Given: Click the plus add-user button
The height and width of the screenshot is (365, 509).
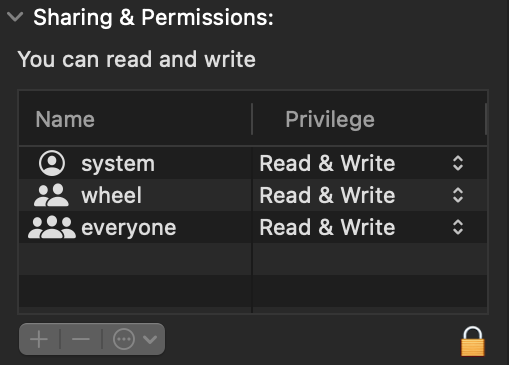Looking at the screenshot, I should [39, 339].
